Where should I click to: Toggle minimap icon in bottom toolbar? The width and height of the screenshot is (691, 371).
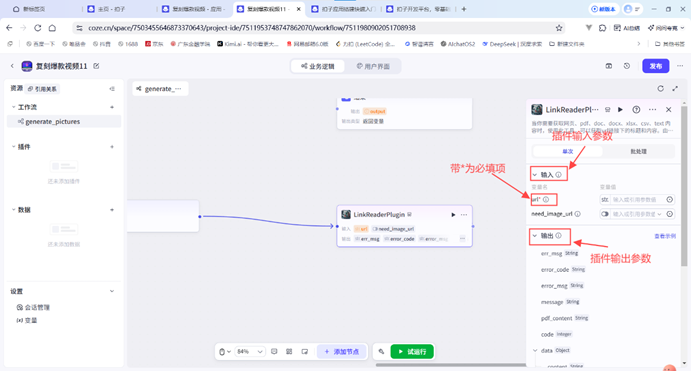tap(305, 352)
